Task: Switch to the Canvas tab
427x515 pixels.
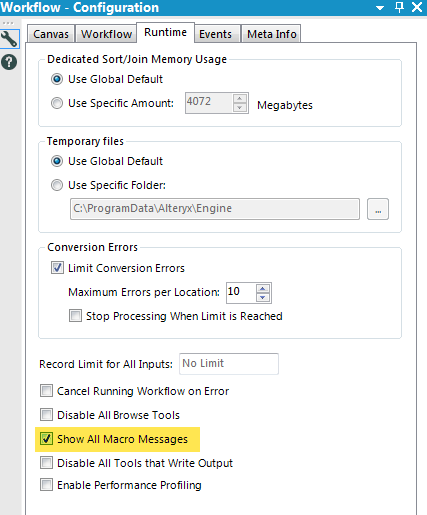Action: point(51,34)
